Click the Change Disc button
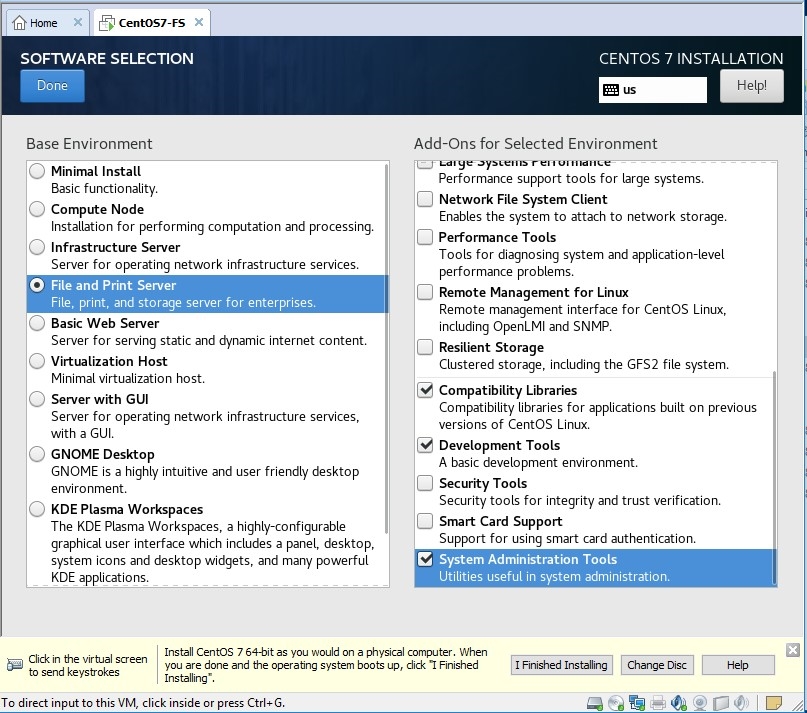The width and height of the screenshot is (807, 713). coord(656,665)
